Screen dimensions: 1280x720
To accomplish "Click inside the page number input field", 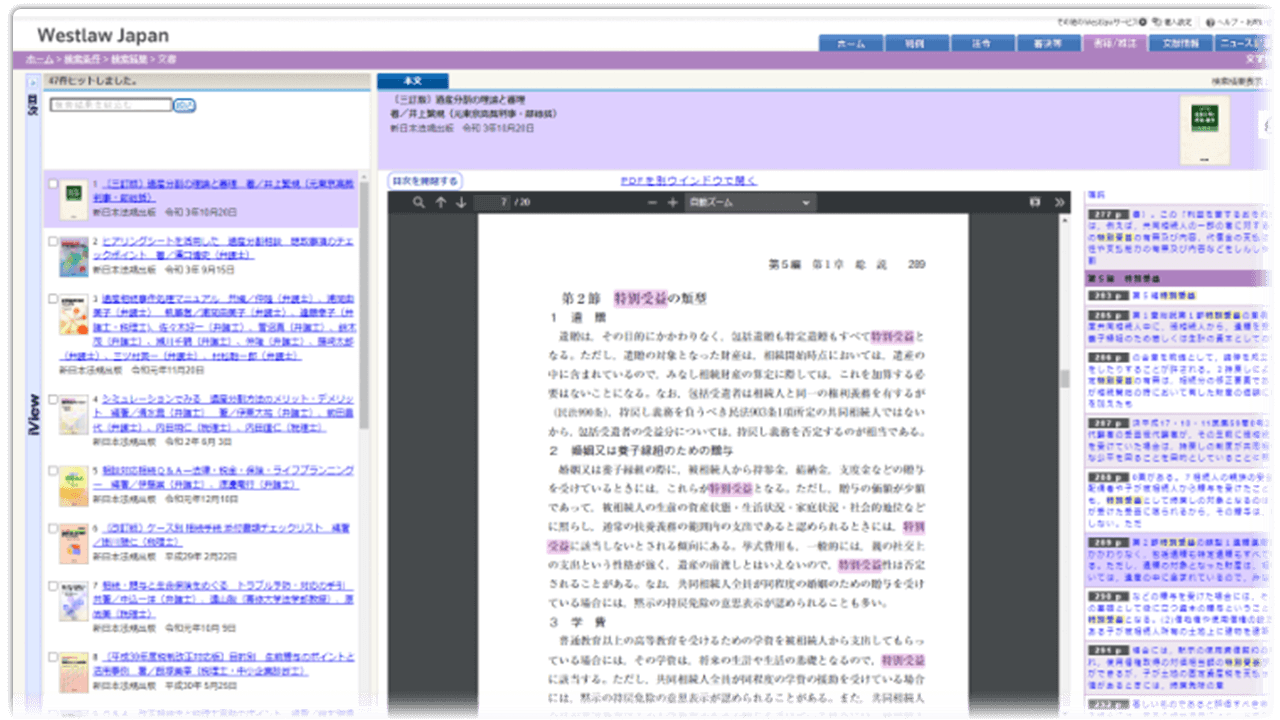I will coord(490,202).
